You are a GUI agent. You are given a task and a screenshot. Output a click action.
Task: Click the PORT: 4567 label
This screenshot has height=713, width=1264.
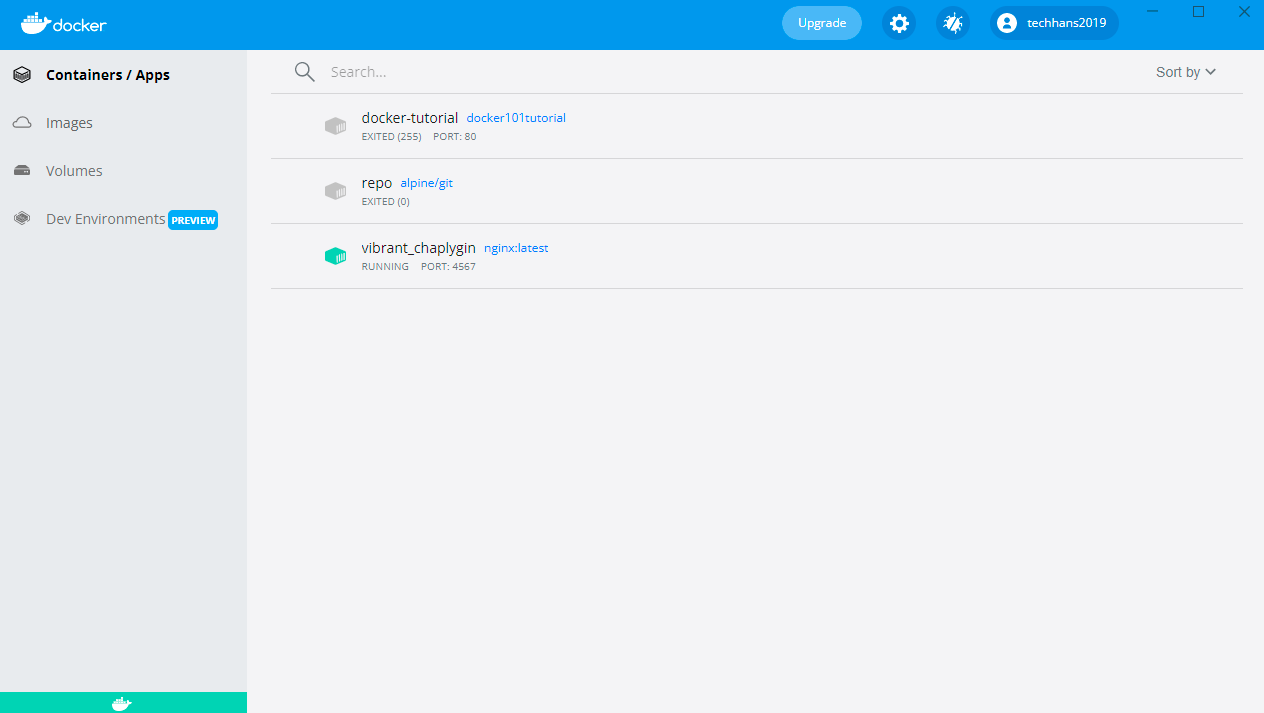[448, 267]
